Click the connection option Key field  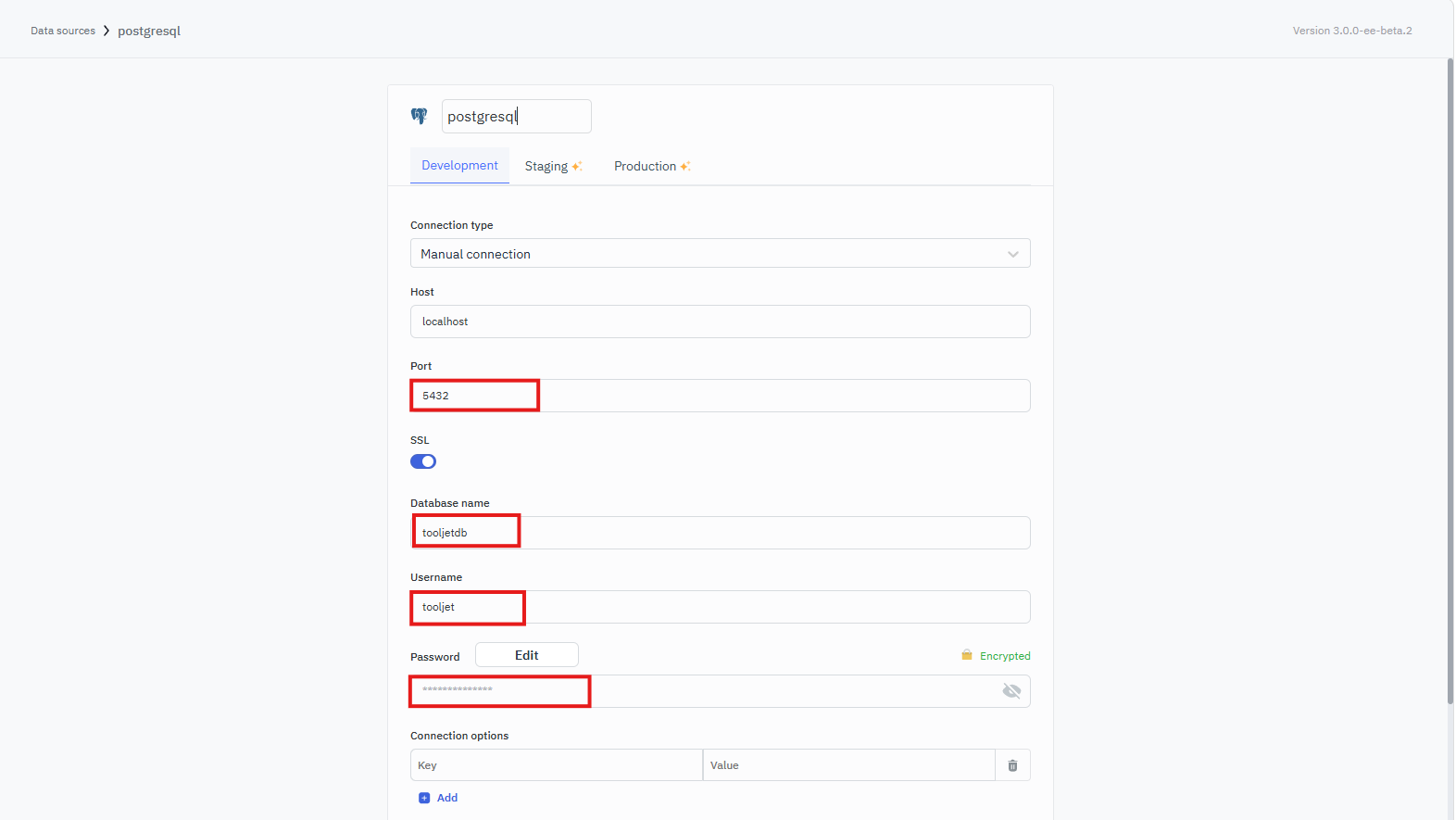coord(557,765)
